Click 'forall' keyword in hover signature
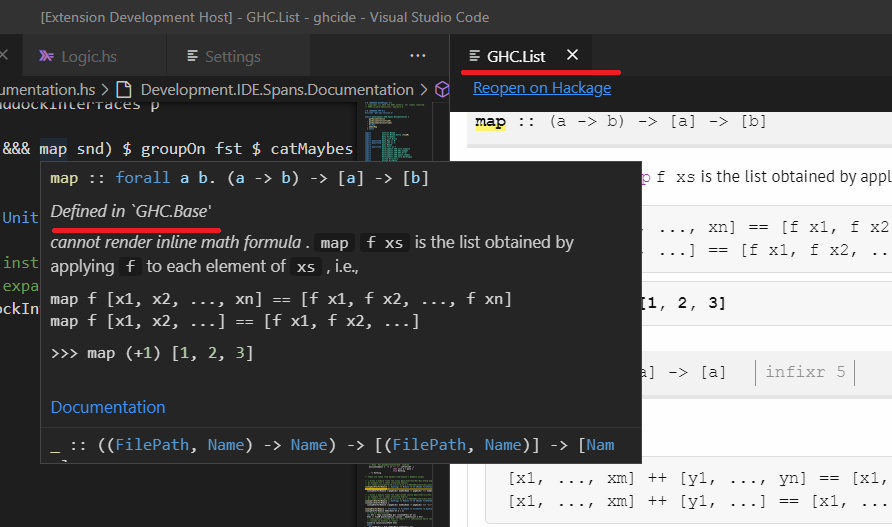Image resolution: width=892 pixels, height=527 pixels. [142, 178]
